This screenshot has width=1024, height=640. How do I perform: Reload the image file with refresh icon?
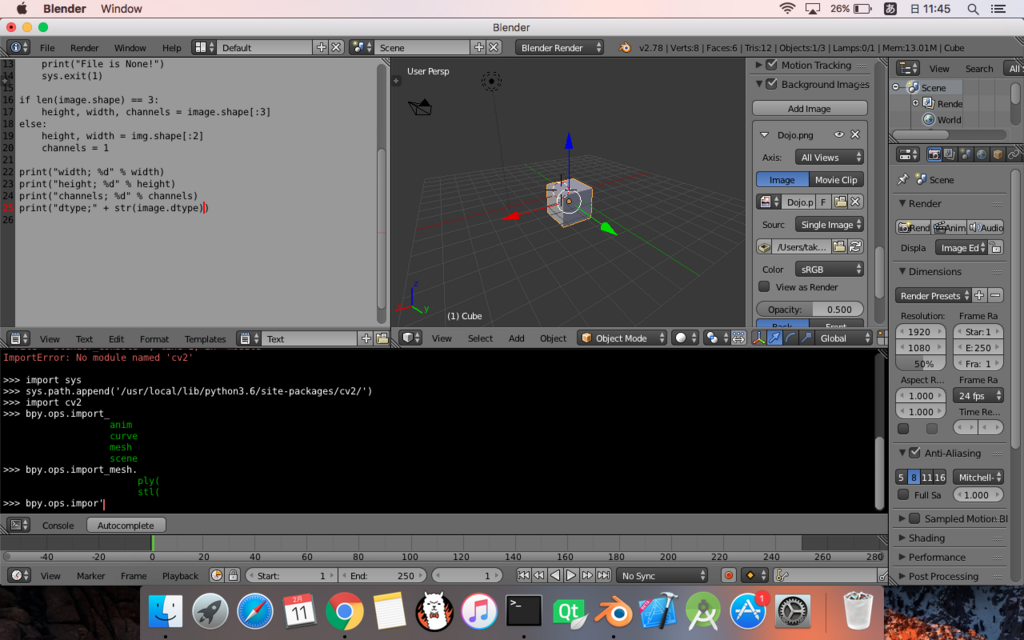coord(855,246)
